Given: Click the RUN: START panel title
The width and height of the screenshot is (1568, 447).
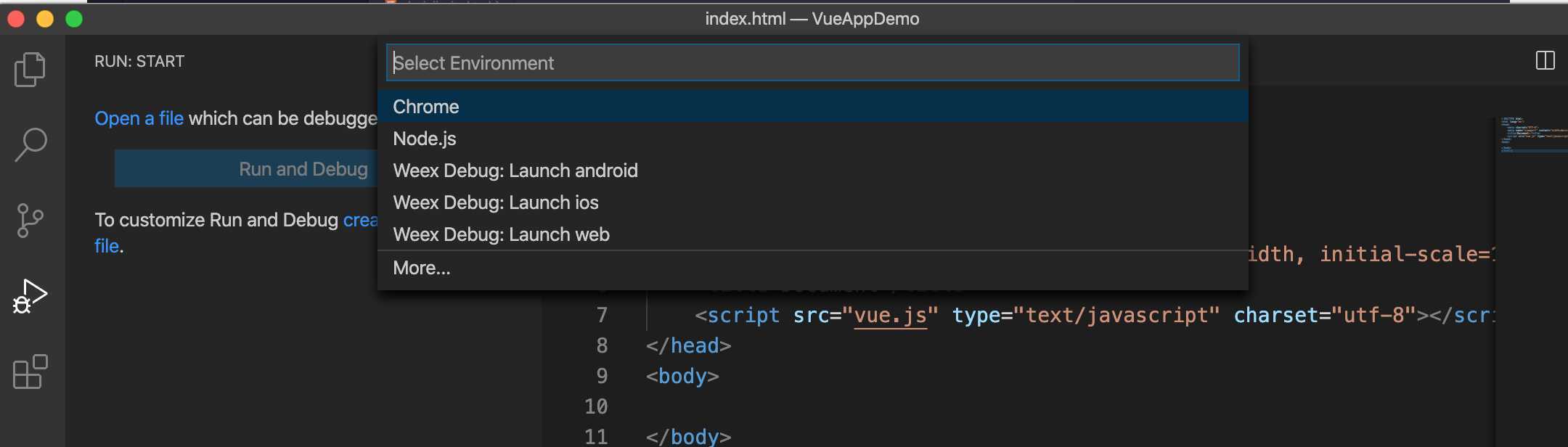Looking at the screenshot, I should (x=139, y=62).
